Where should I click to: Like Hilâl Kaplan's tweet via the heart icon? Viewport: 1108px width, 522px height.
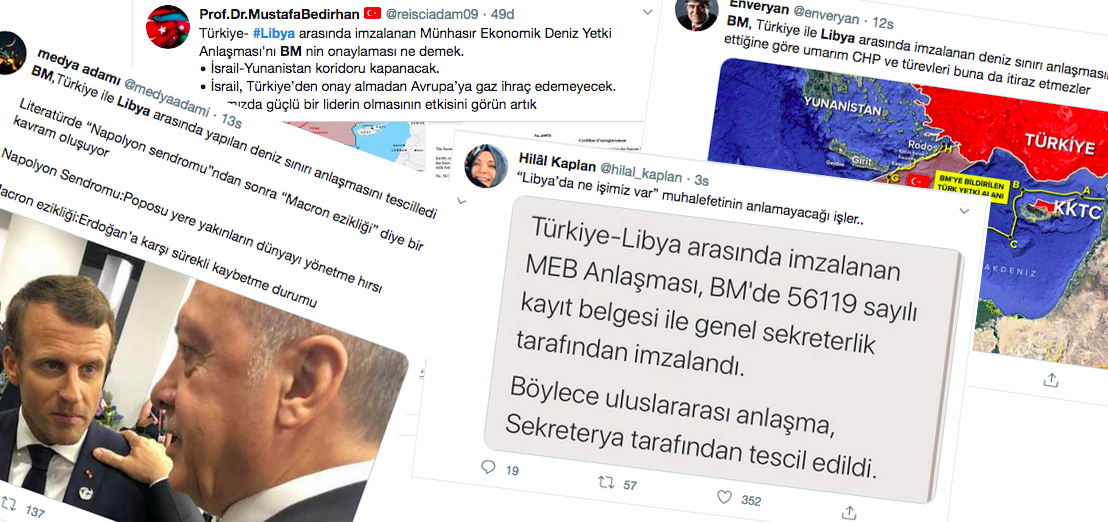(725, 497)
